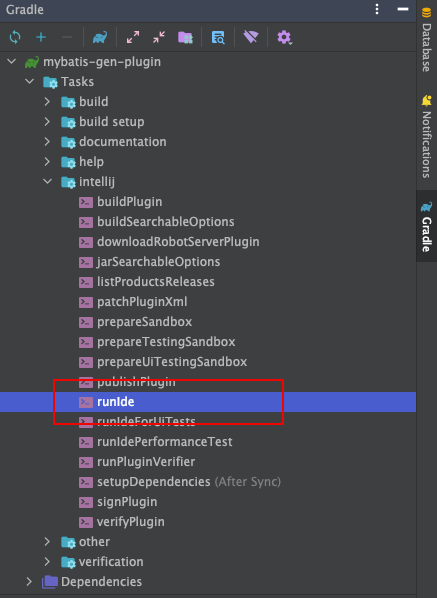Click the verification folder icon

pos(69,562)
